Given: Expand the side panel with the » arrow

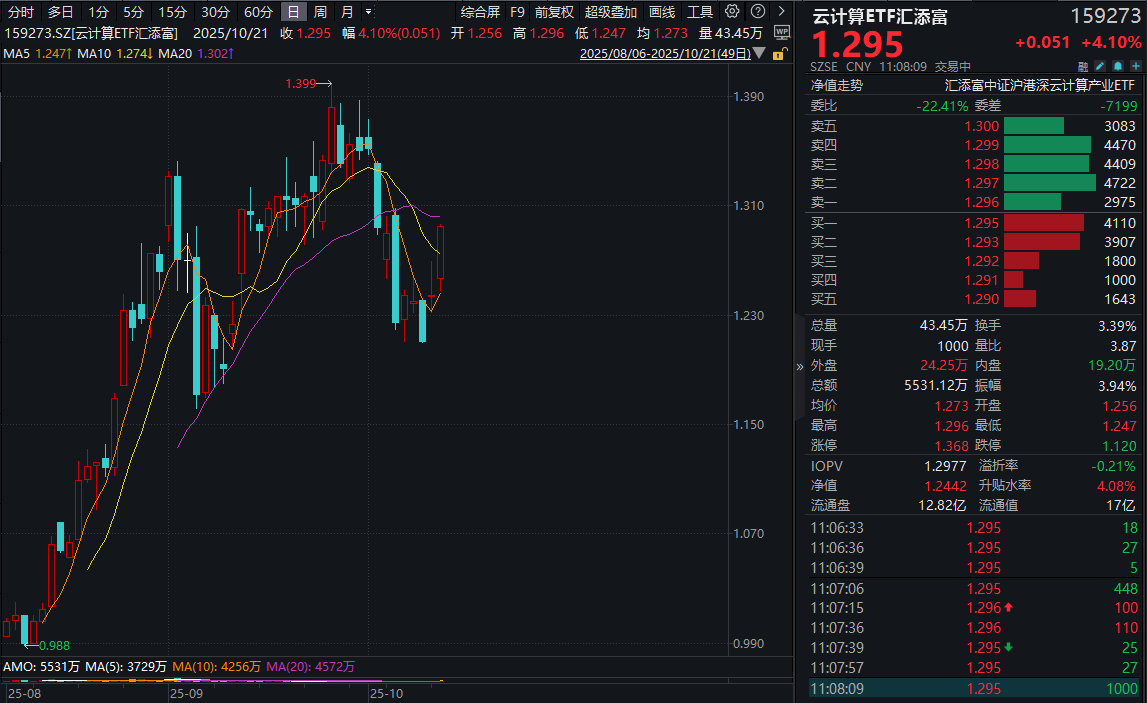Looking at the screenshot, I should (x=802, y=365).
